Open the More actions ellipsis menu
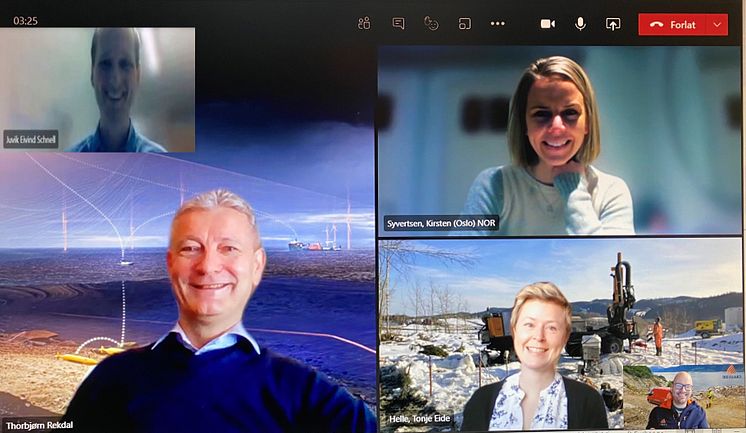Viewport: 746px width, 433px height. click(497, 23)
